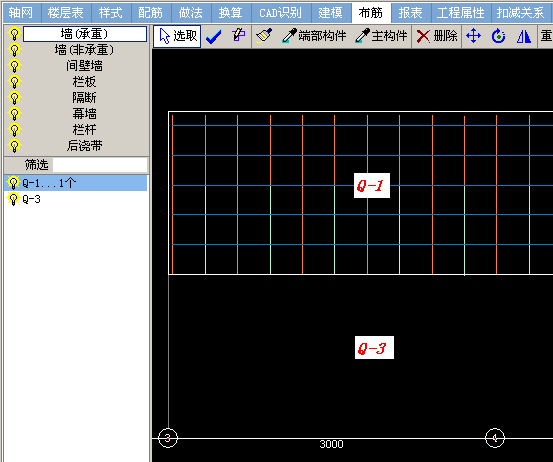Select the blue move arrows tool
The height and width of the screenshot is (462, 553).
click(473, 36)
